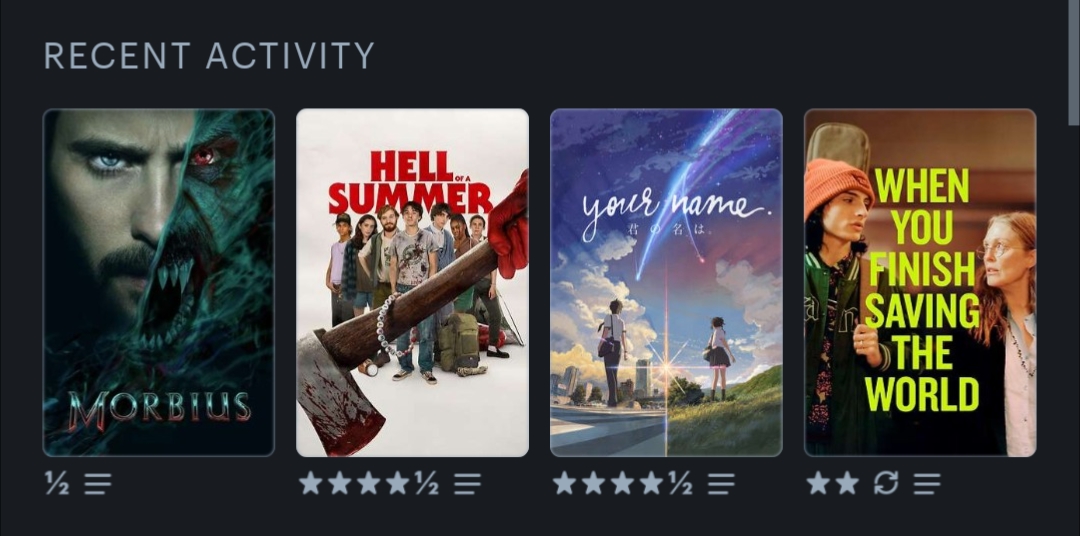Click the half-star symbol under Hell of a Summer
The image size is (1080, 536).
[x=427, y=484]
